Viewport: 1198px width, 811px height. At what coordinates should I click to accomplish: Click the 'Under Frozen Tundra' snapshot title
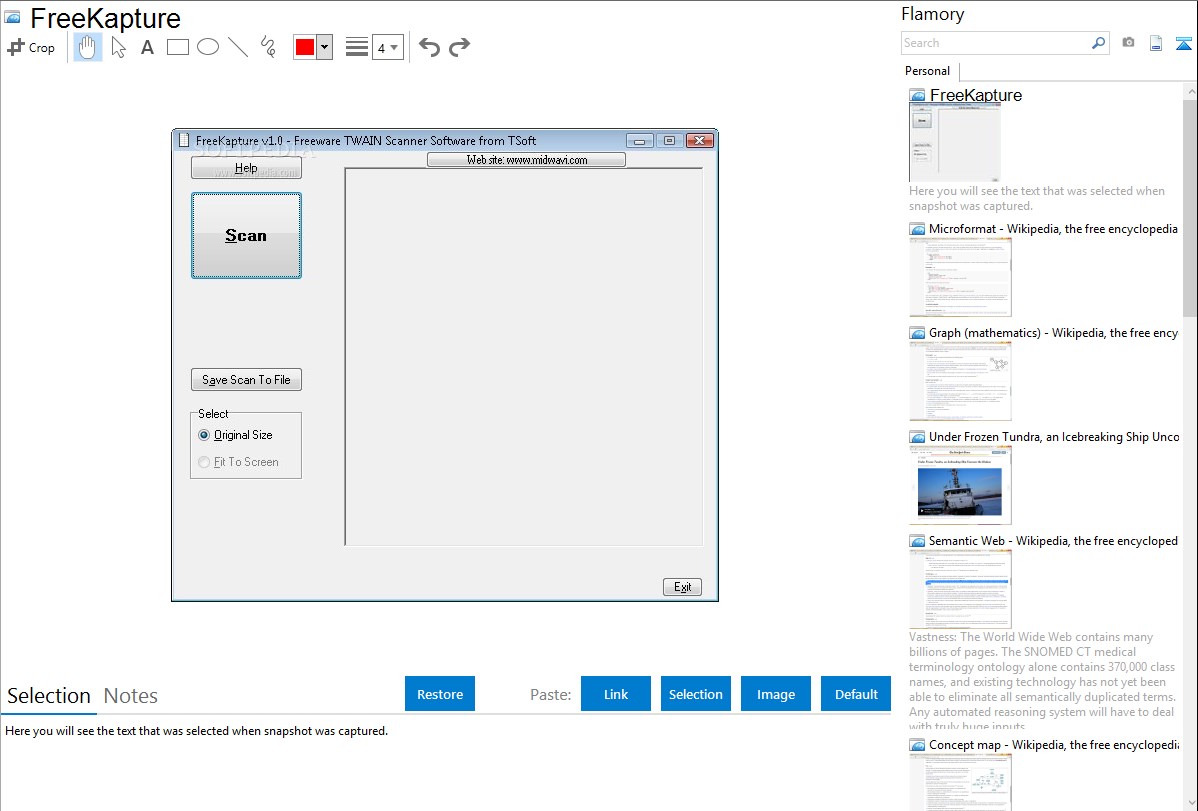click(1054, 437)
